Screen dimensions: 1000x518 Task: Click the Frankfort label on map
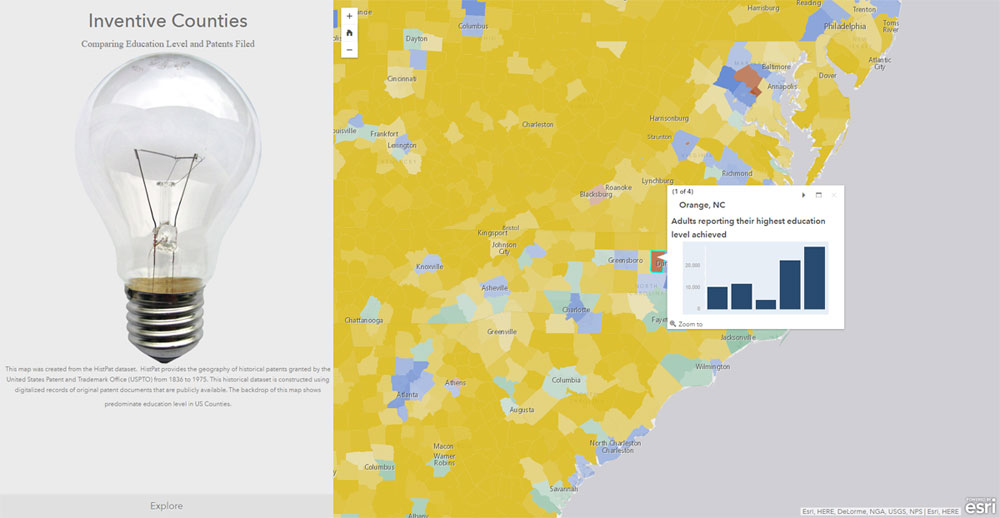tap(384, 134)
